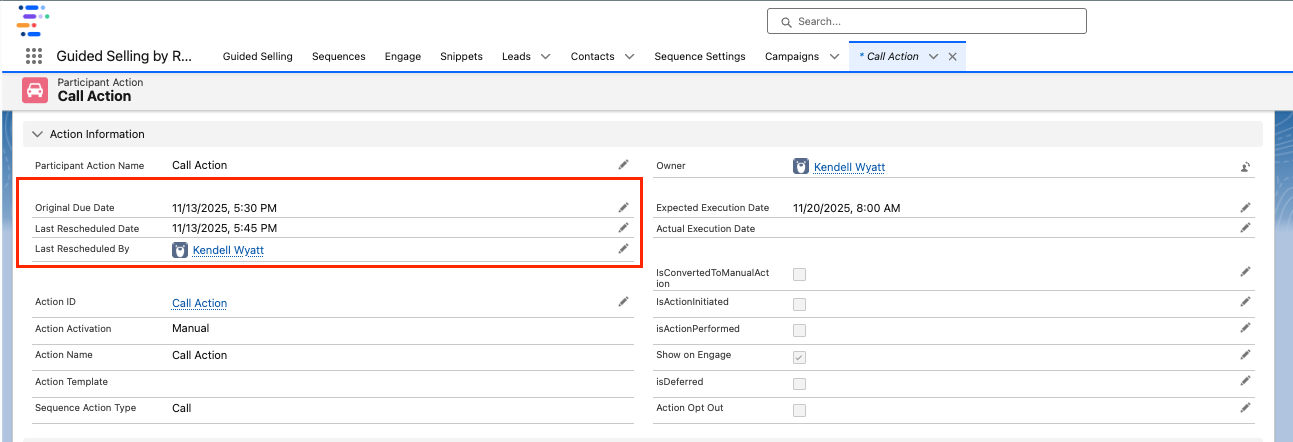Toggle IsActionInitiated checkbox
Image resolution: width=1293 pixels, height=442 pixels.
tap(799, 304)
